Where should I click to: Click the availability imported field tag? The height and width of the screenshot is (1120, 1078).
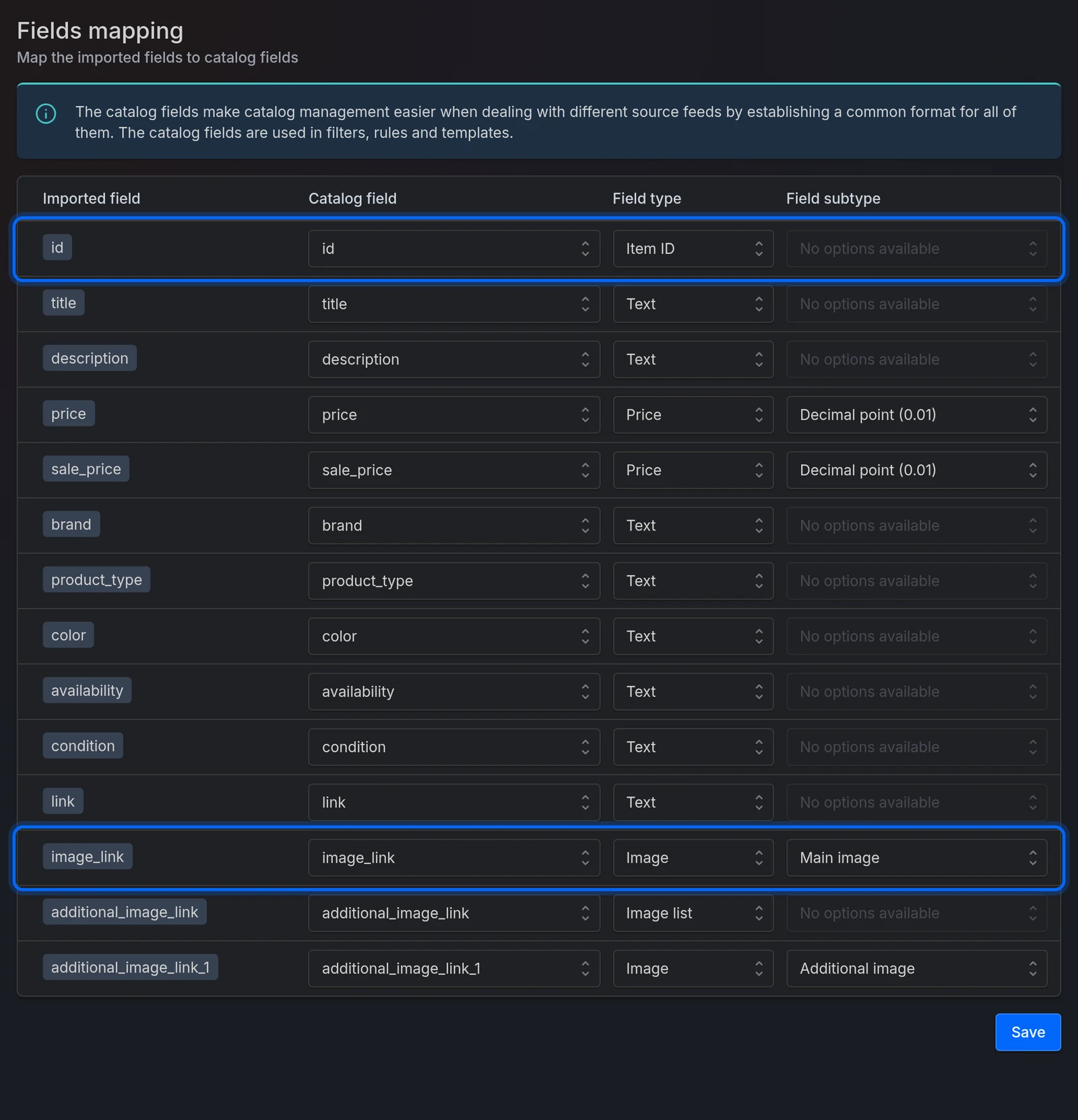point(87,690)
